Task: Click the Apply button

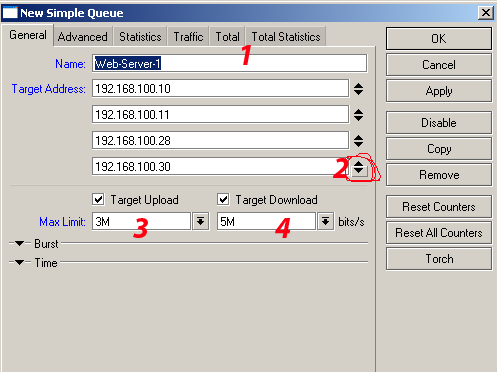Action: pos(439,91)
